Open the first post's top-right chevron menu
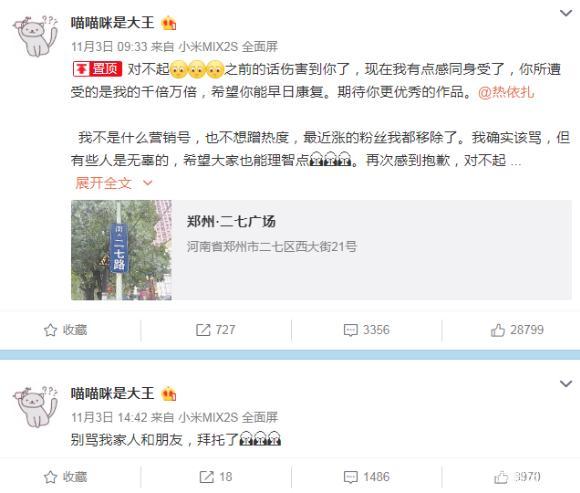 click(566, 13)
